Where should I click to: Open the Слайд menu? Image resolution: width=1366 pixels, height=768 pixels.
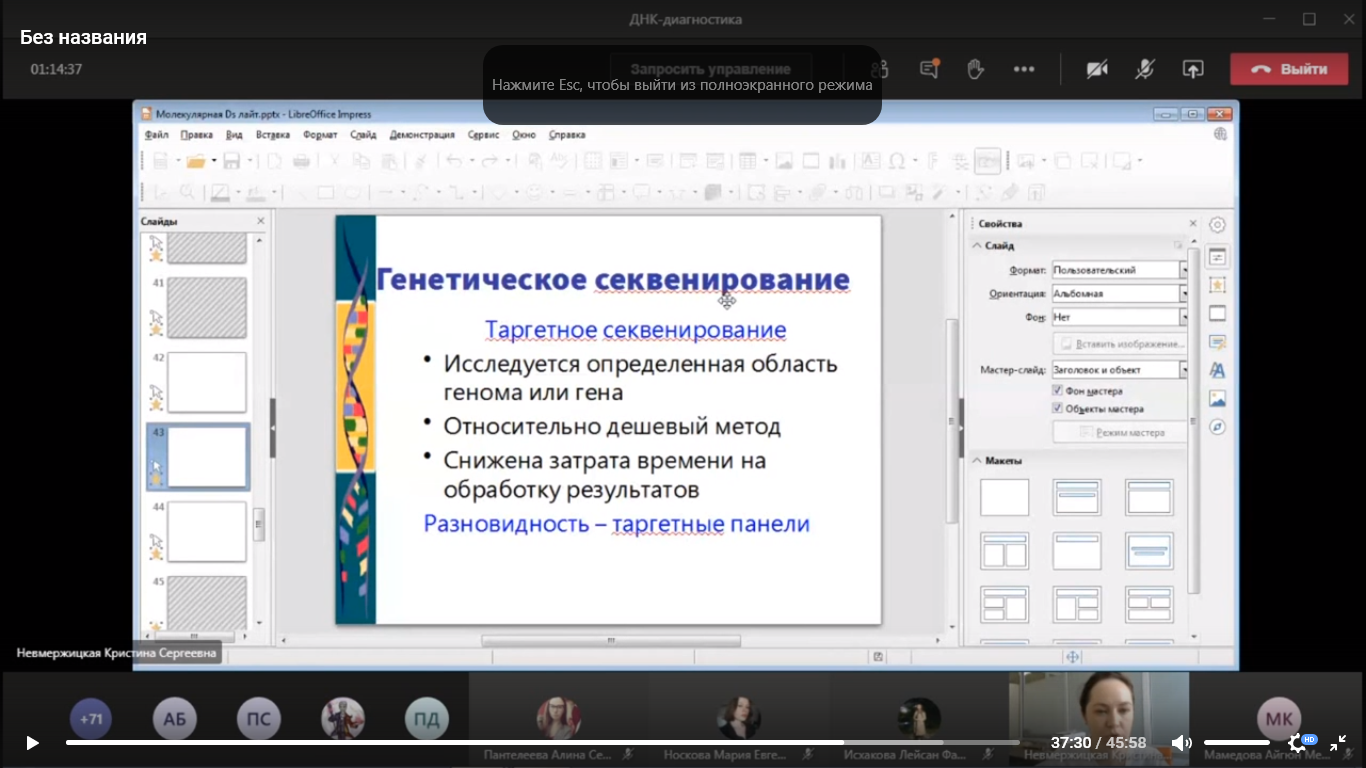[363, 134]
